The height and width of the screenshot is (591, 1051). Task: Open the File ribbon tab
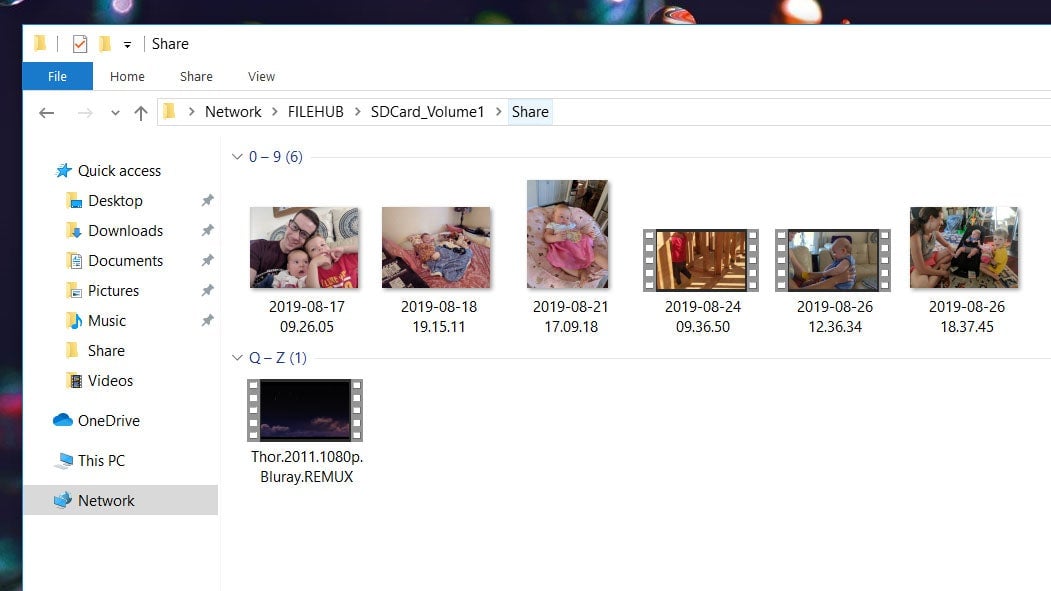[58, 76]
